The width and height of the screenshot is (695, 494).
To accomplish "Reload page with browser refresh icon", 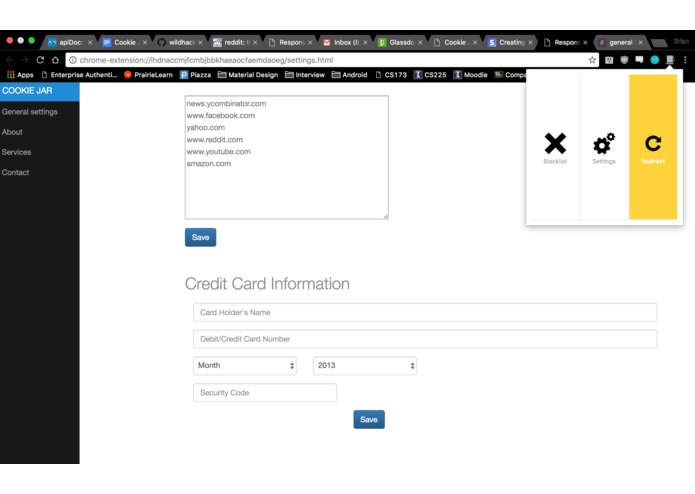I will pos(40,60).
